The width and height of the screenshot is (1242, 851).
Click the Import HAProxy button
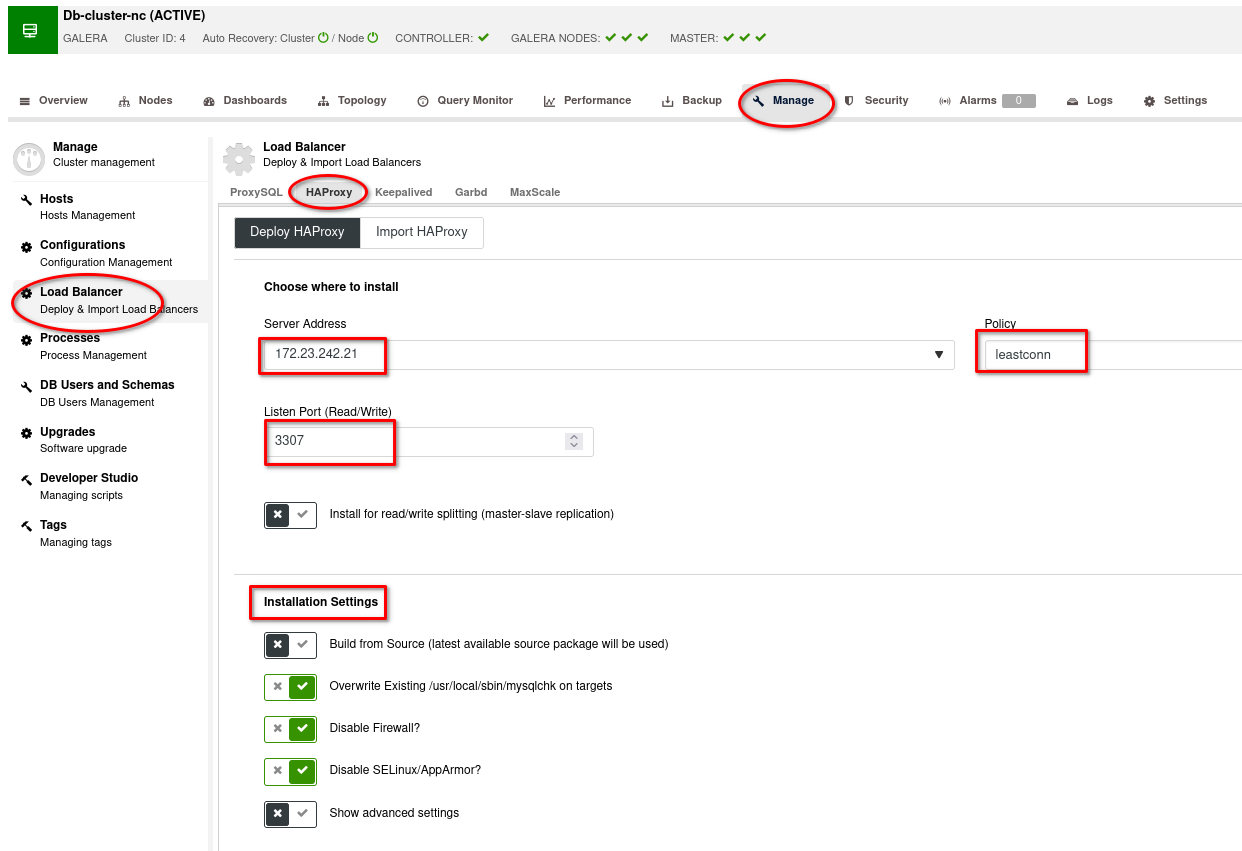421,232
